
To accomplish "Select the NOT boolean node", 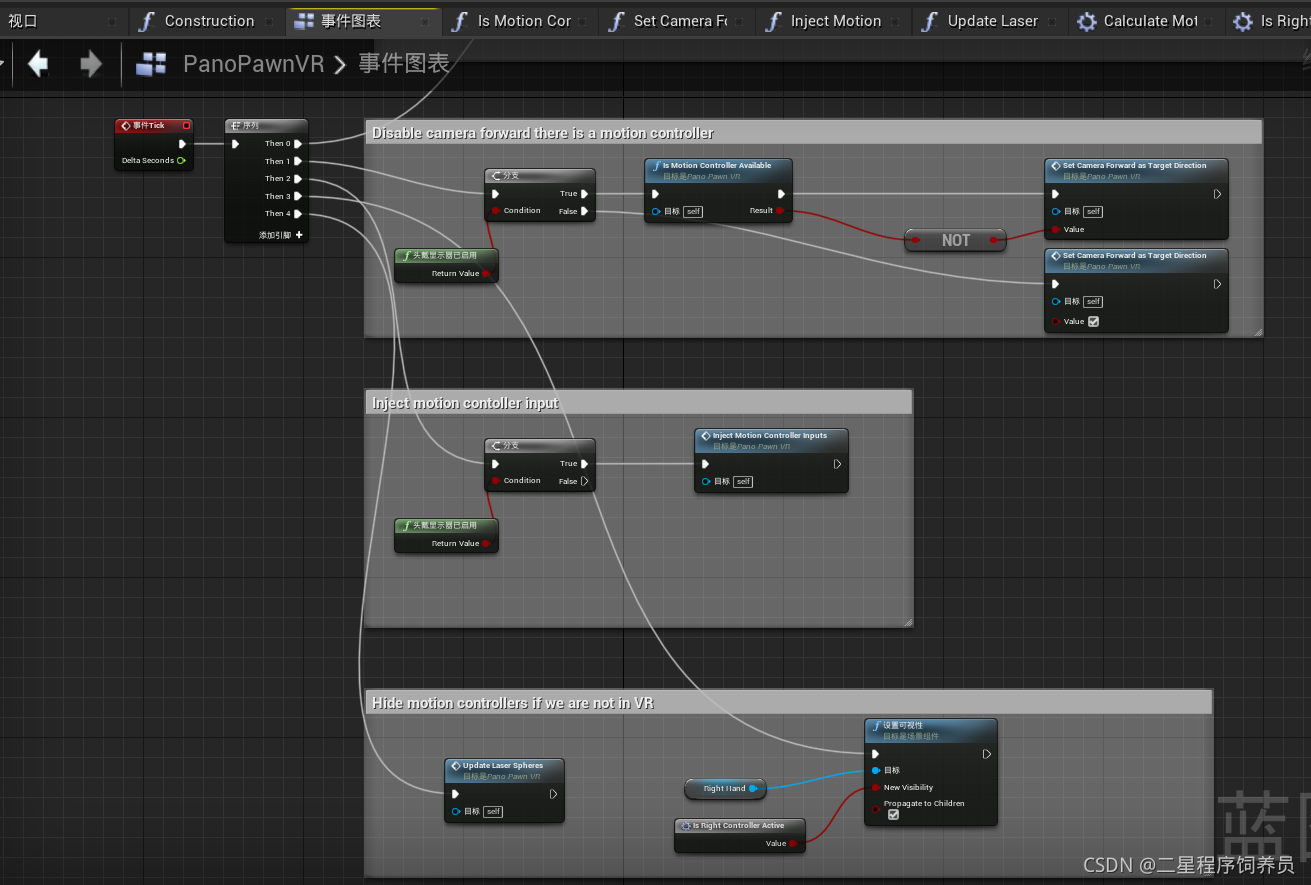I will coord(956,240).
